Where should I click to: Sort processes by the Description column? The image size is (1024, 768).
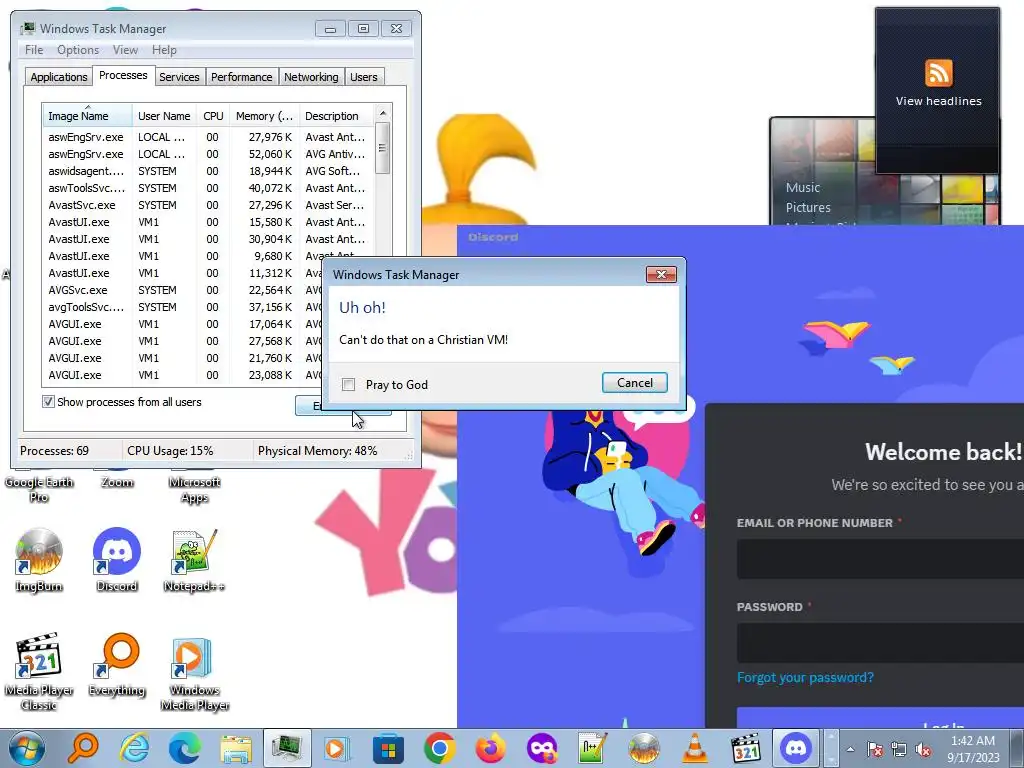tap(336, 116)
